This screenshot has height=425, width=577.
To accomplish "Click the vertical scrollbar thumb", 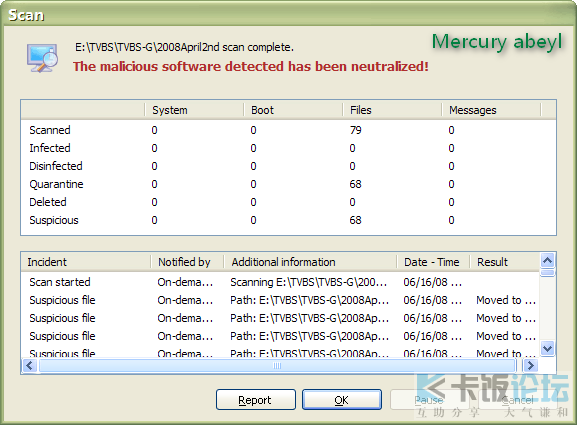I will (x=548, y=273).
